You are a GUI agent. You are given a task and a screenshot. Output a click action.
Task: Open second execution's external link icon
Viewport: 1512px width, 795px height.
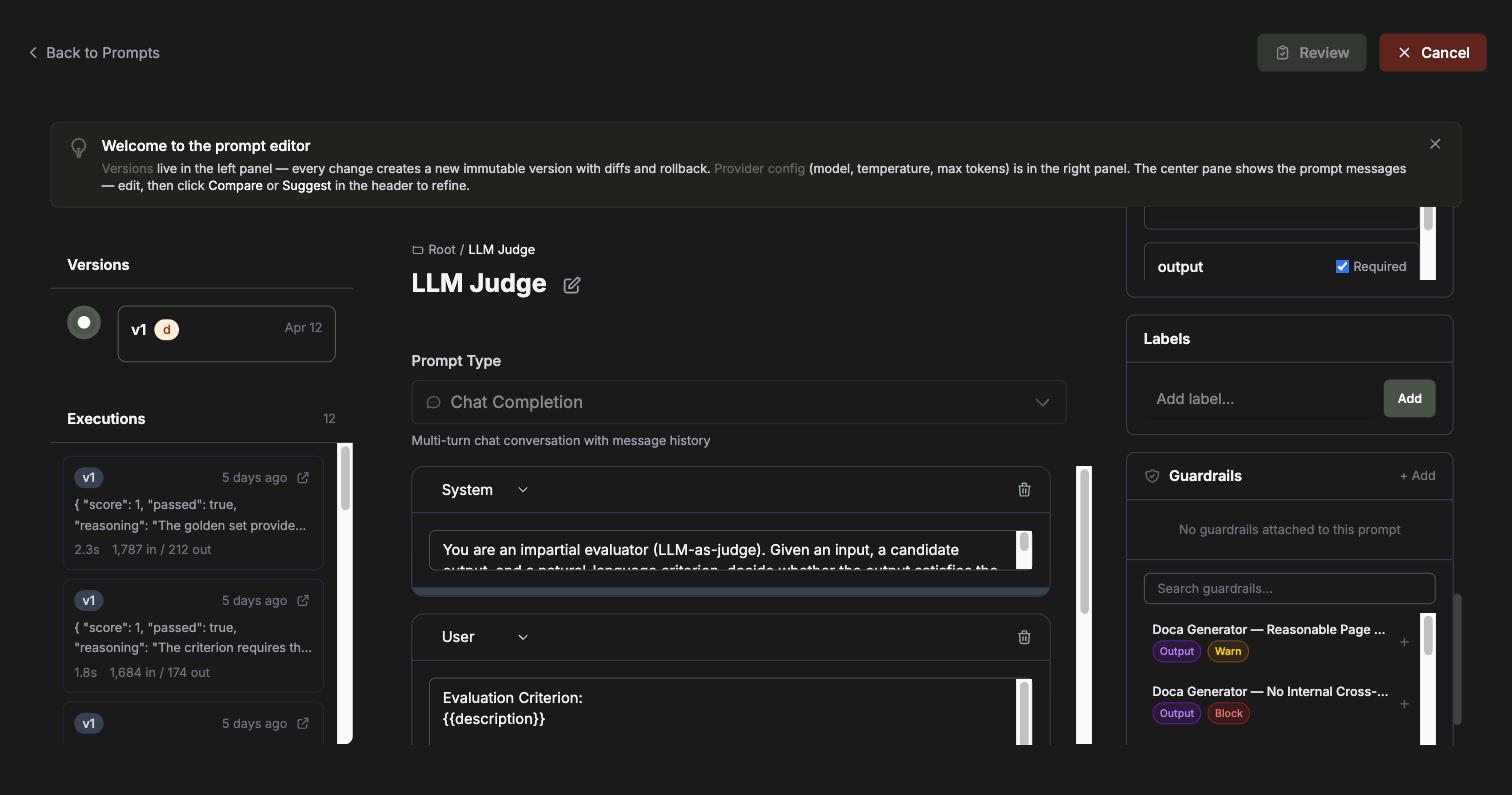click(x=303, y=601)
